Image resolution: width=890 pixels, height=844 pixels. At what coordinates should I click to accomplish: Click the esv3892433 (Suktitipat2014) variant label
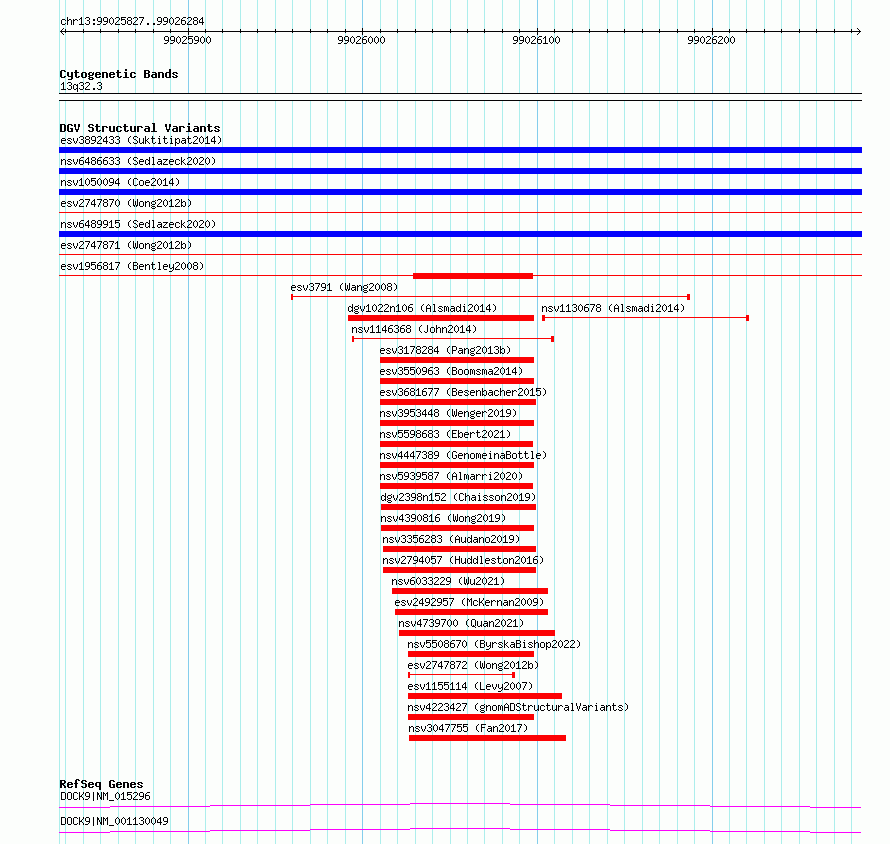141,140
